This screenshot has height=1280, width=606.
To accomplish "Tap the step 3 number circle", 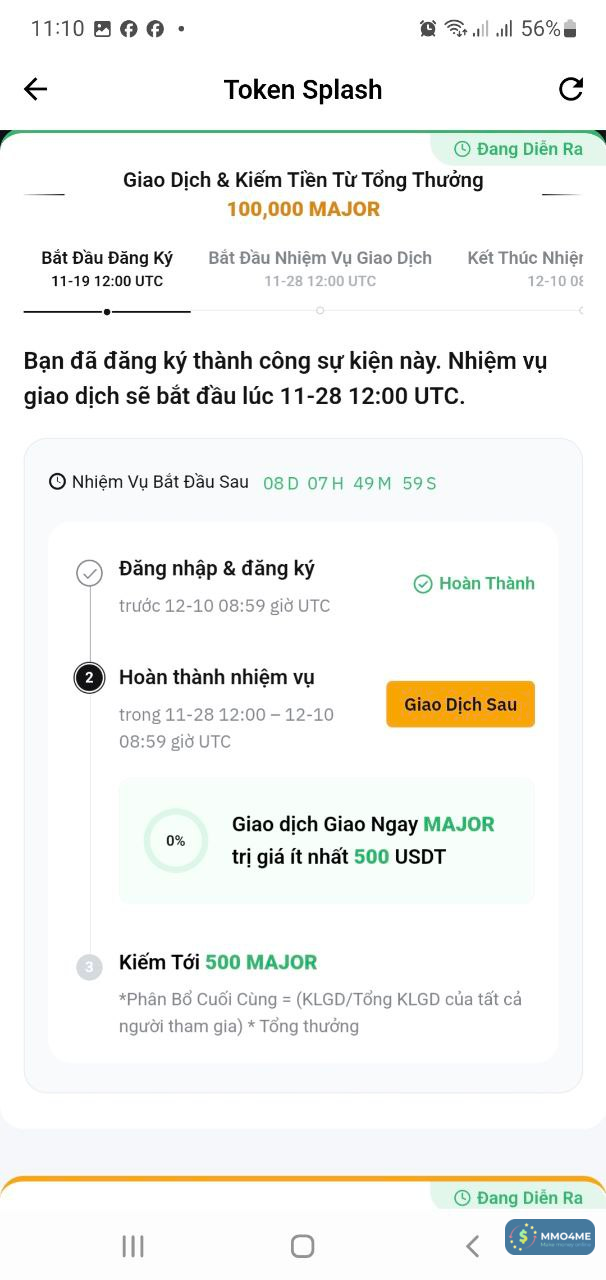I will (89, 967).
